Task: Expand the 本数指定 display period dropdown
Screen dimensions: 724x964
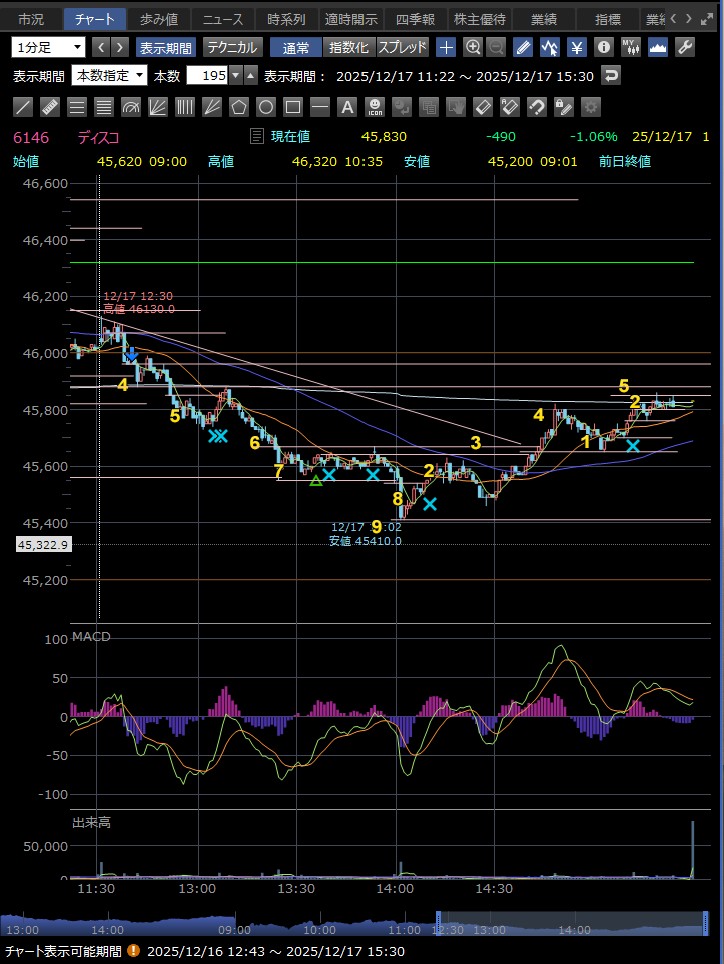Action: click(109, 76)
